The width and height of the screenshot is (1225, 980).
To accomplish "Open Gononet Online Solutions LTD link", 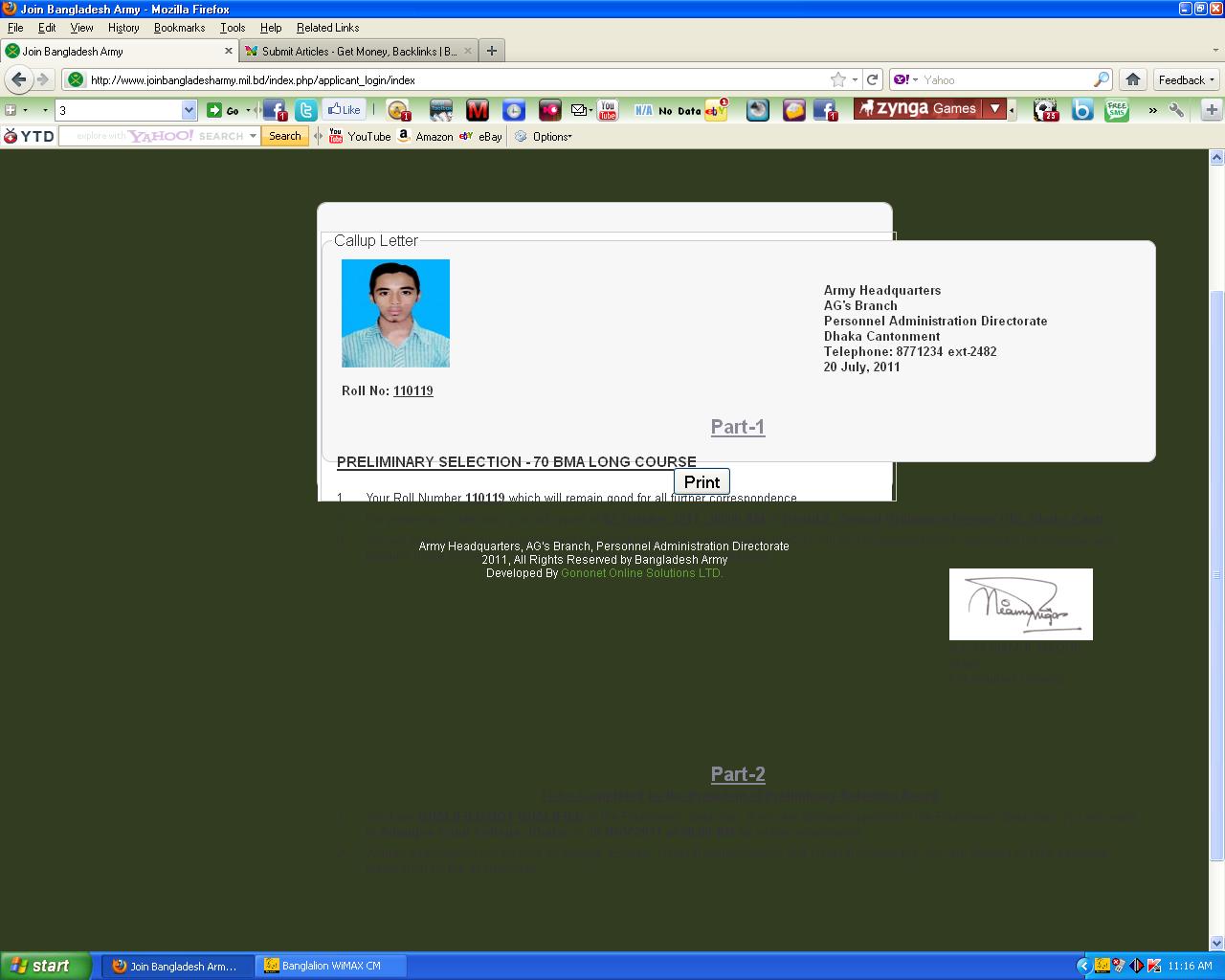I will point(641,573).
